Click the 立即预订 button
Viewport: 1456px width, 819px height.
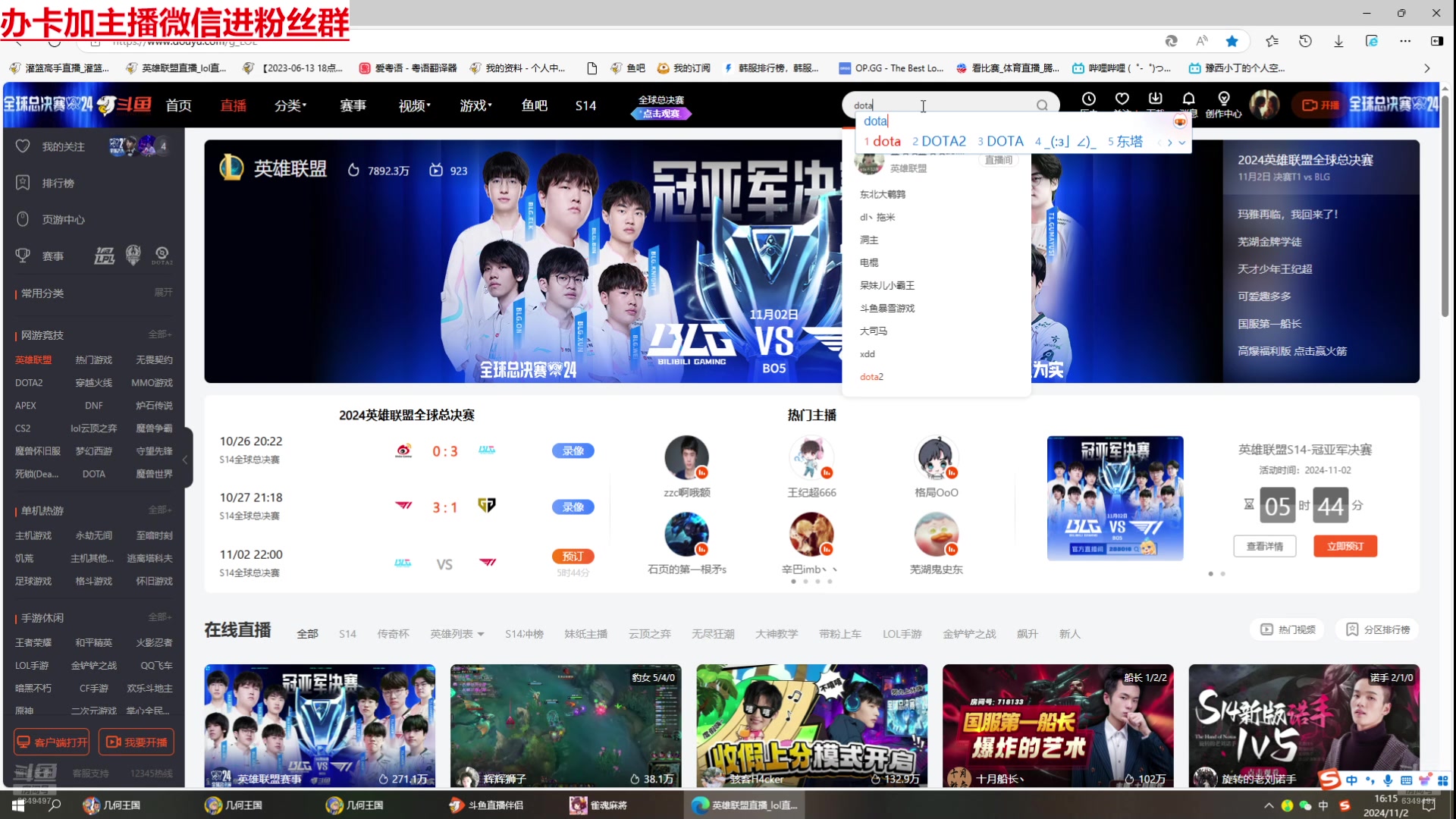[x=1345, y=546]
